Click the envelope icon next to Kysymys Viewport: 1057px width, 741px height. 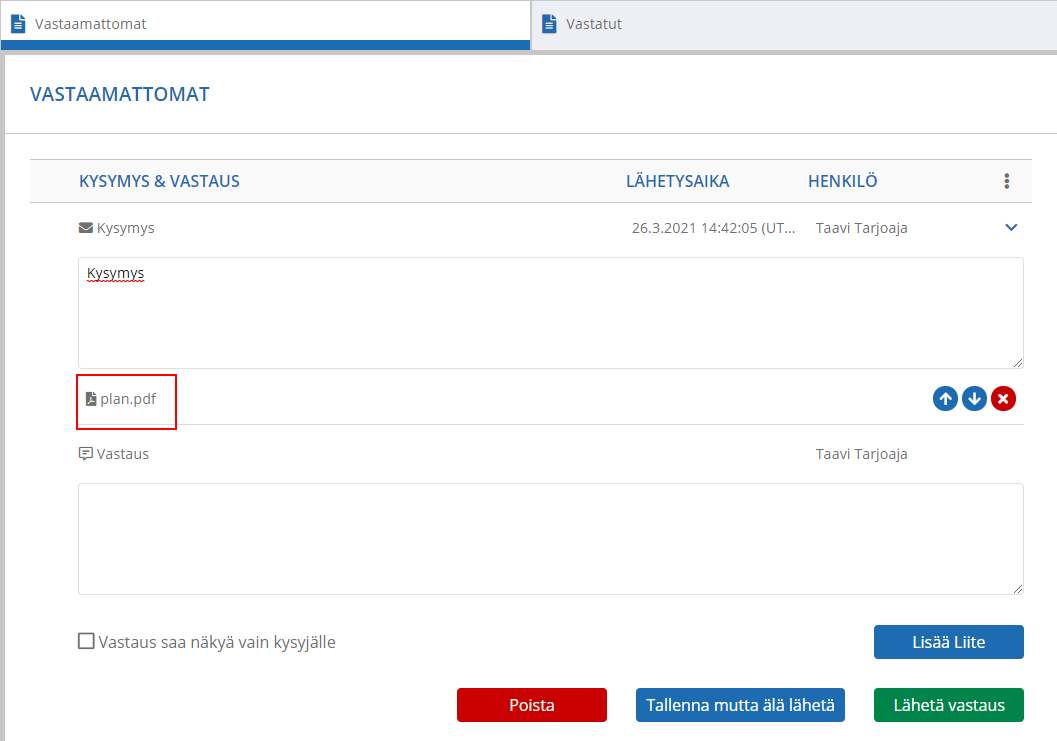[x=86, y=228]
